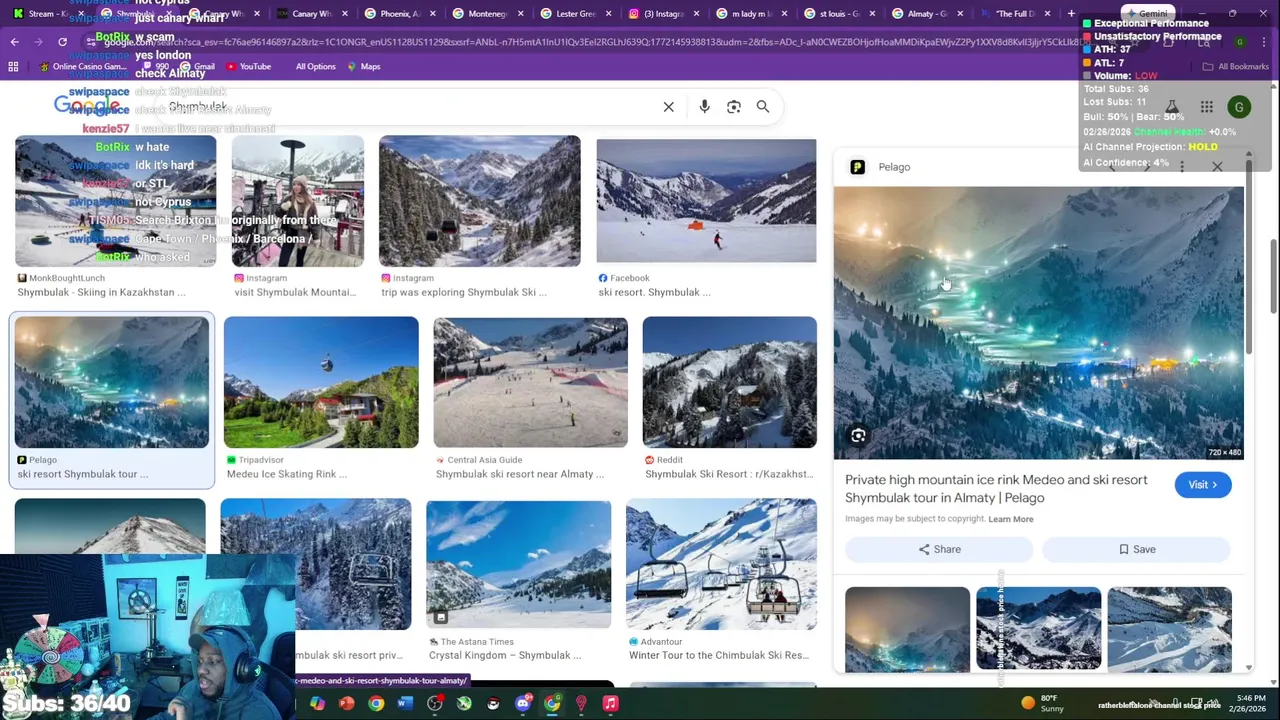Screen dimensions: 1280x720
Task: Open the Learn More copyright link
Action: (x=1011, y=519)
